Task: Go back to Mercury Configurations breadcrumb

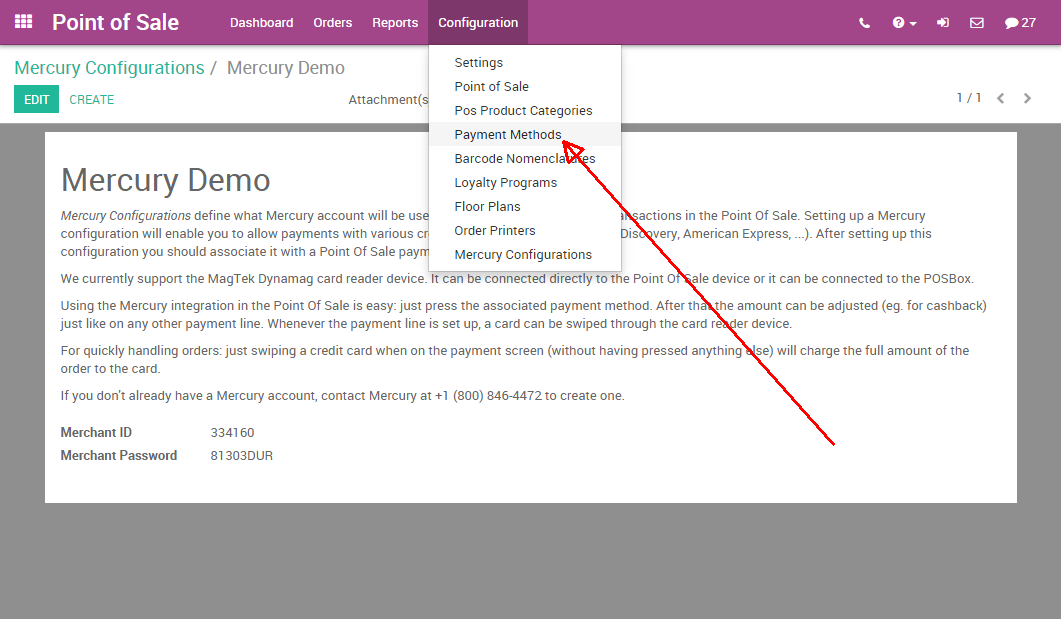Action: pos(109,68)
